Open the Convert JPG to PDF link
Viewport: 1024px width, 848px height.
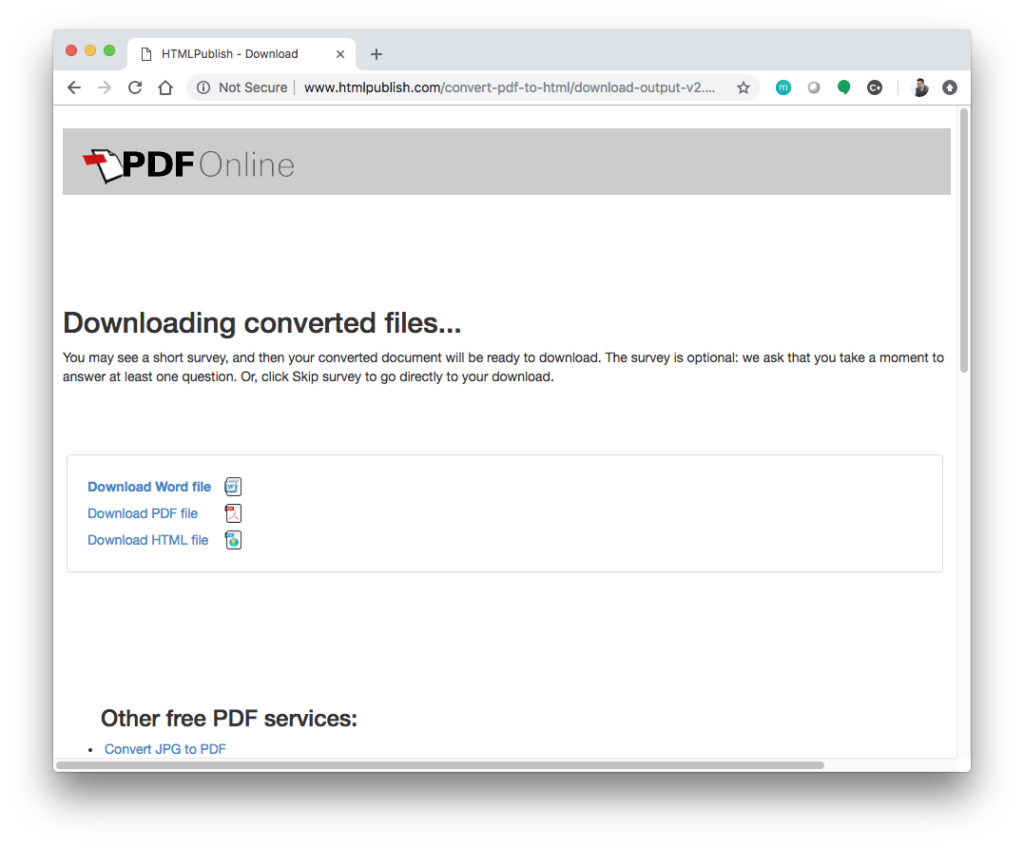click(165, 749)
